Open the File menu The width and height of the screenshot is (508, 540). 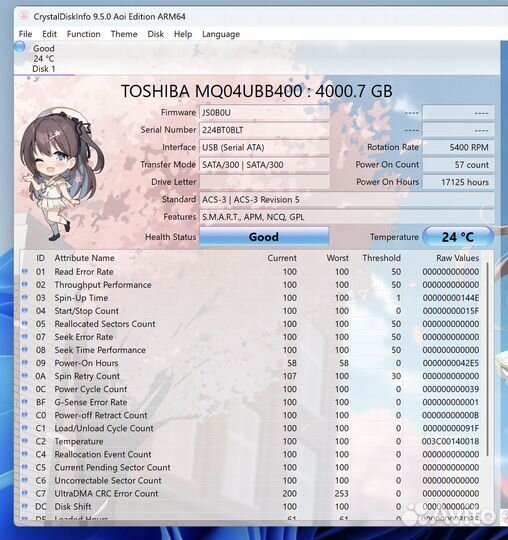[25, 34]
